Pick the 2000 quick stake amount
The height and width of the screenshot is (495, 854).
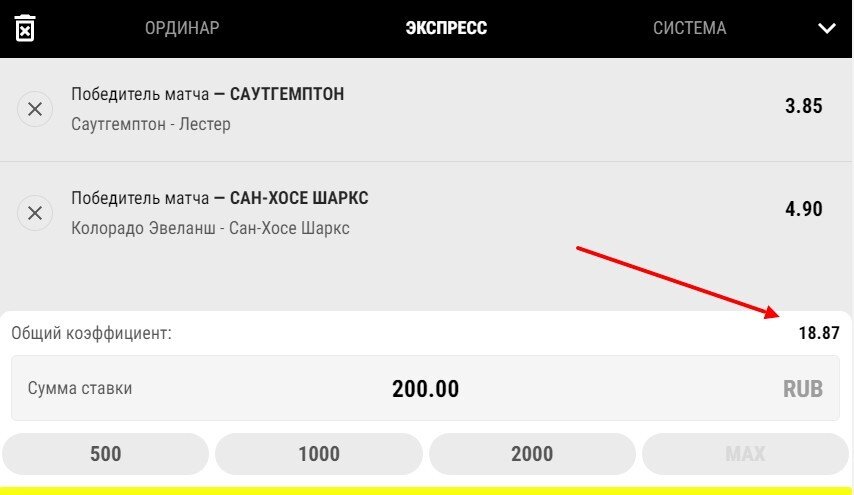click(532, 454)
